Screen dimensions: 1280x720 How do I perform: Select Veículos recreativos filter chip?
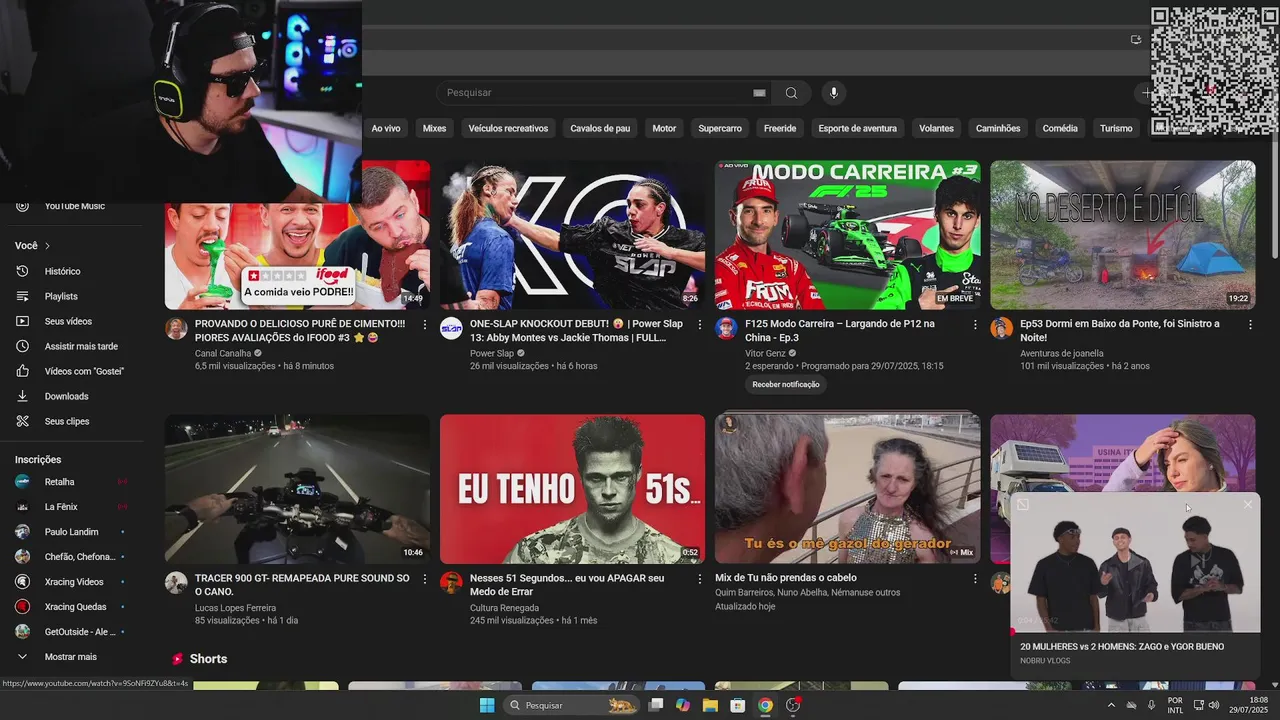click(508, 128)
